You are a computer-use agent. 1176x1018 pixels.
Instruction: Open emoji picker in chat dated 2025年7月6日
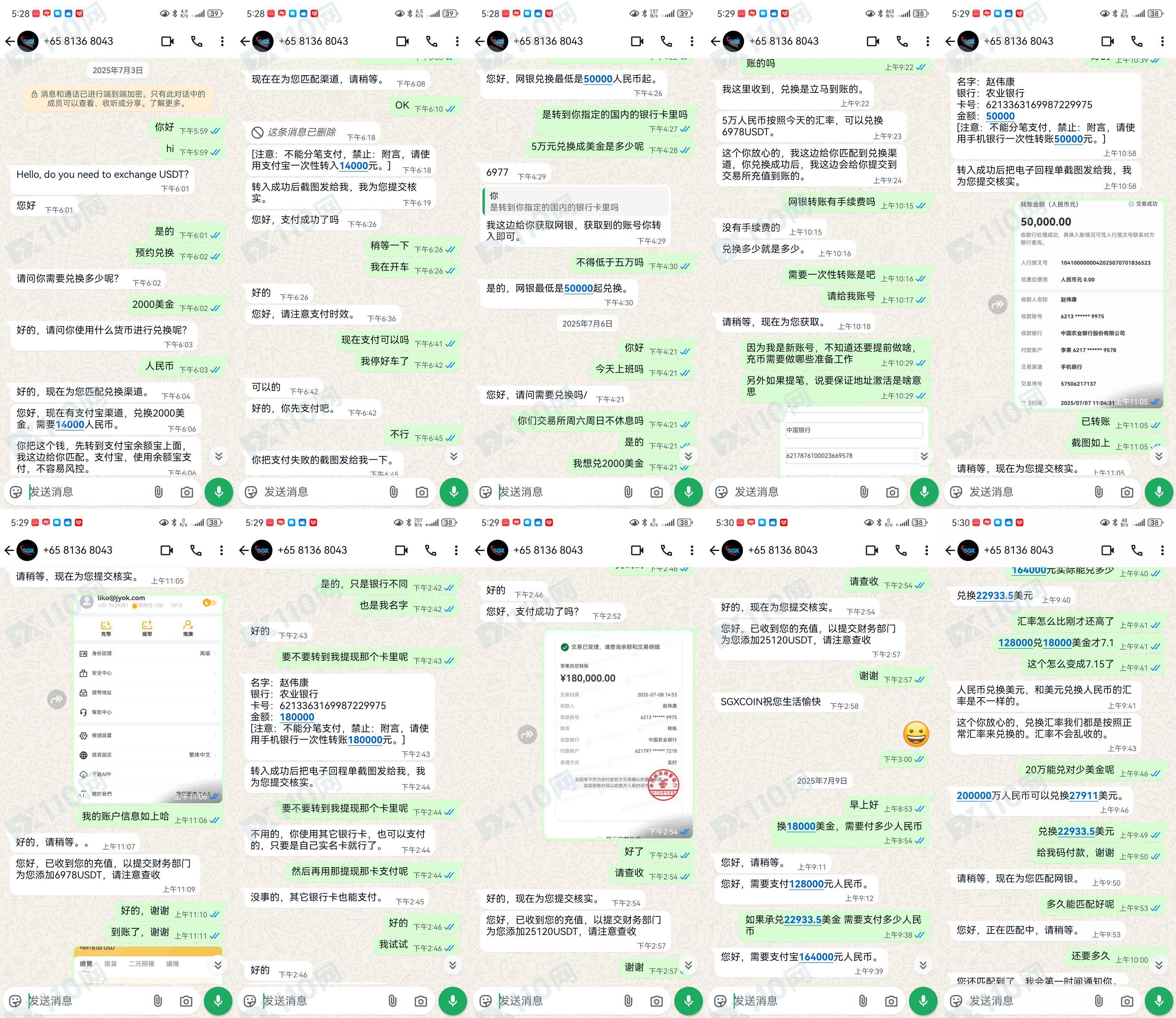tap(486, 492)
